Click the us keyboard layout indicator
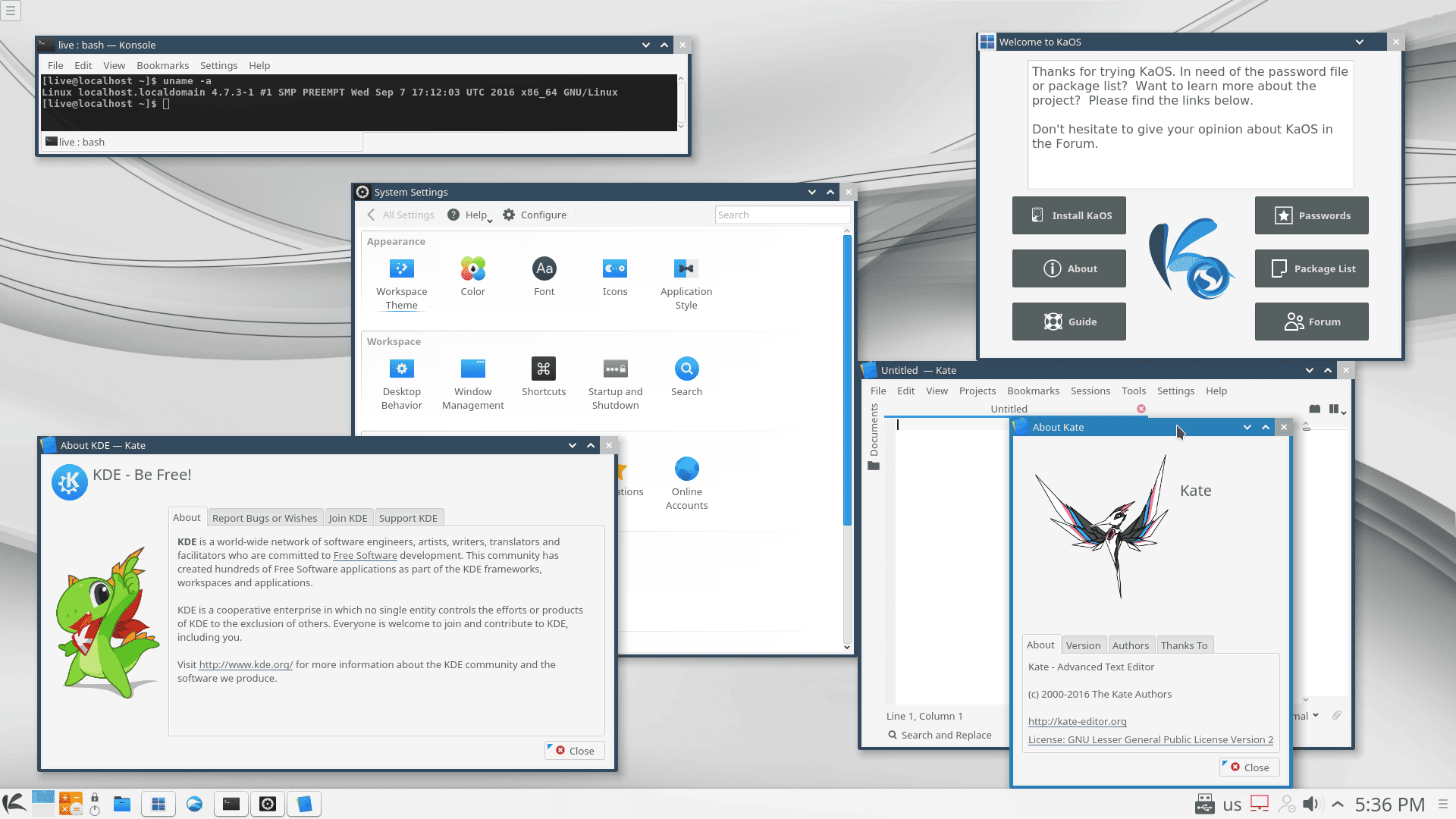Screen dimensions: 1456x819 pos(1232,805)
